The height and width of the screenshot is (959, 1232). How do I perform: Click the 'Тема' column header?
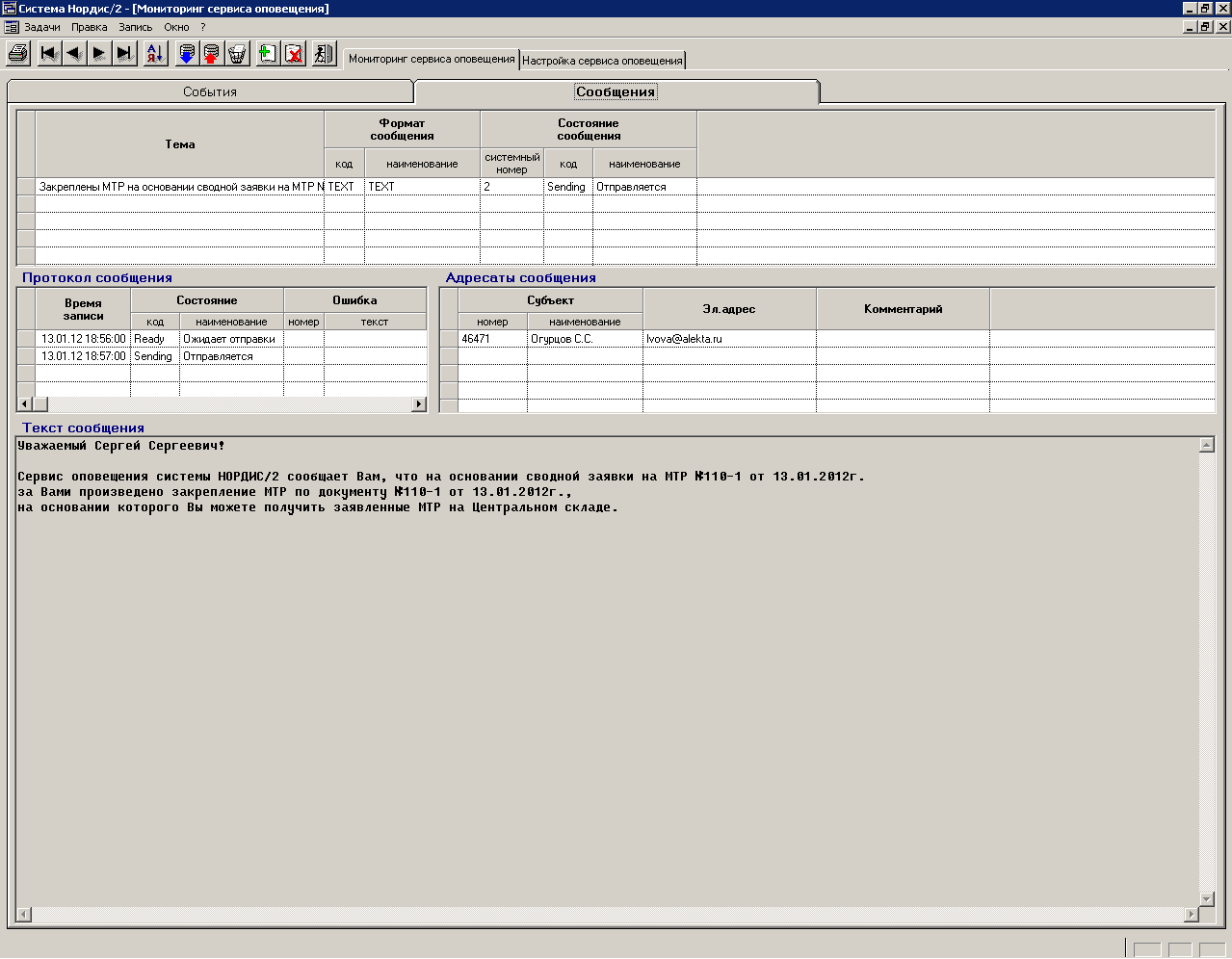click(180, 144)
